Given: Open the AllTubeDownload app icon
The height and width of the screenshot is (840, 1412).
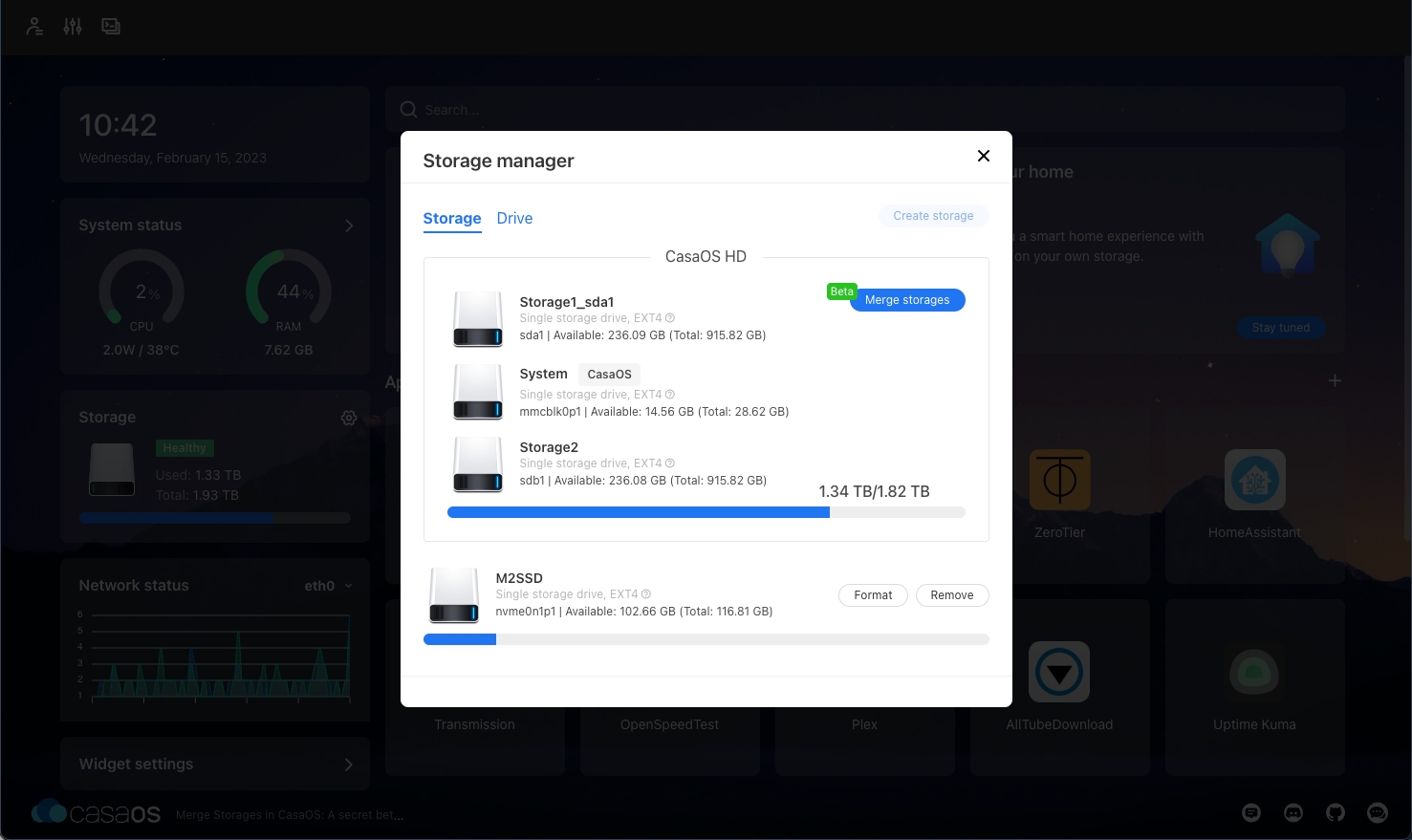Looking at the screenshot, I should click(x=1059, y=672).
